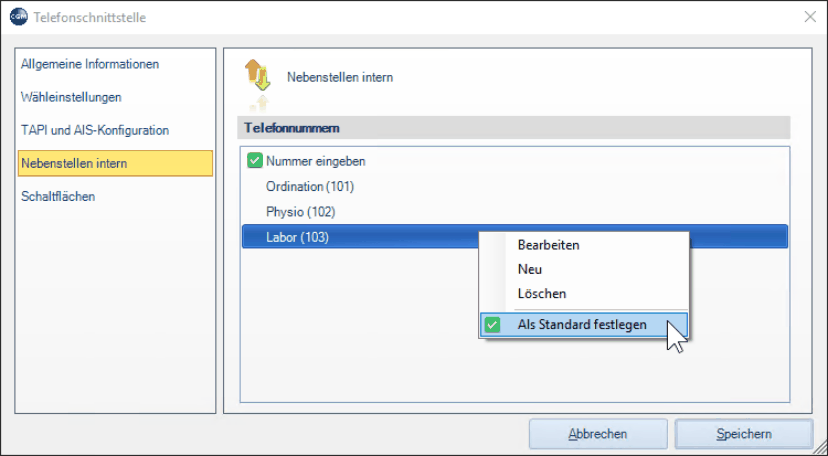
Task: Click the Abbrechen button
Action: (598, 434)
